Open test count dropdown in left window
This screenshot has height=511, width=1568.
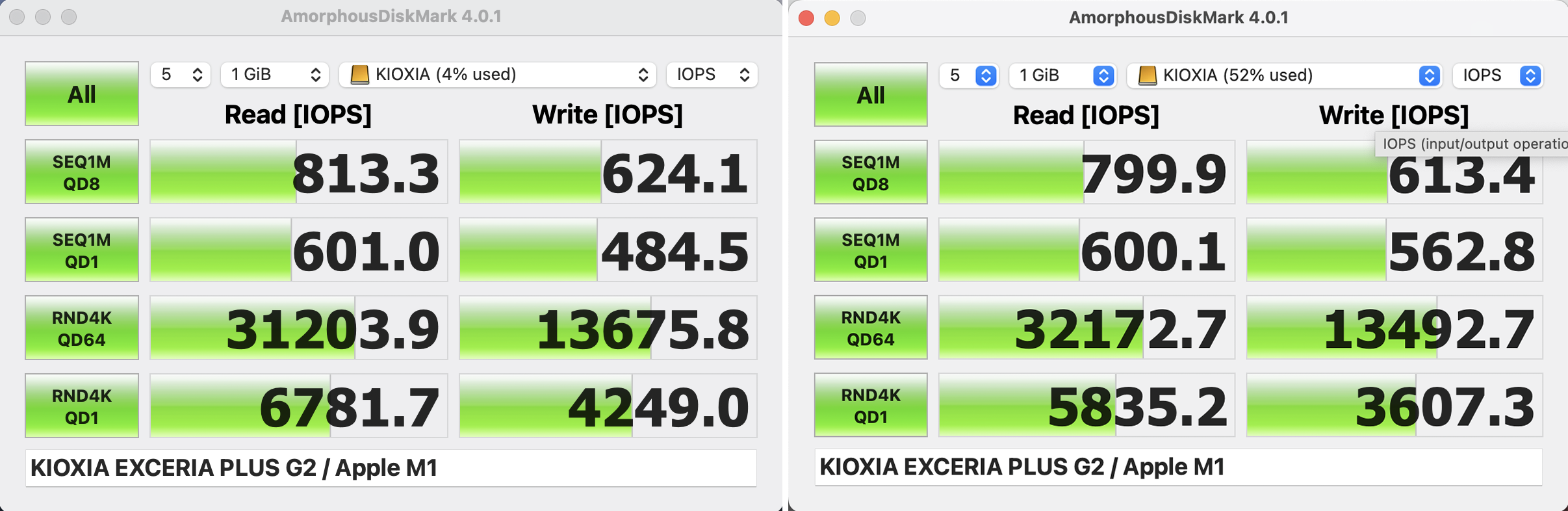(x=181, y=75)
